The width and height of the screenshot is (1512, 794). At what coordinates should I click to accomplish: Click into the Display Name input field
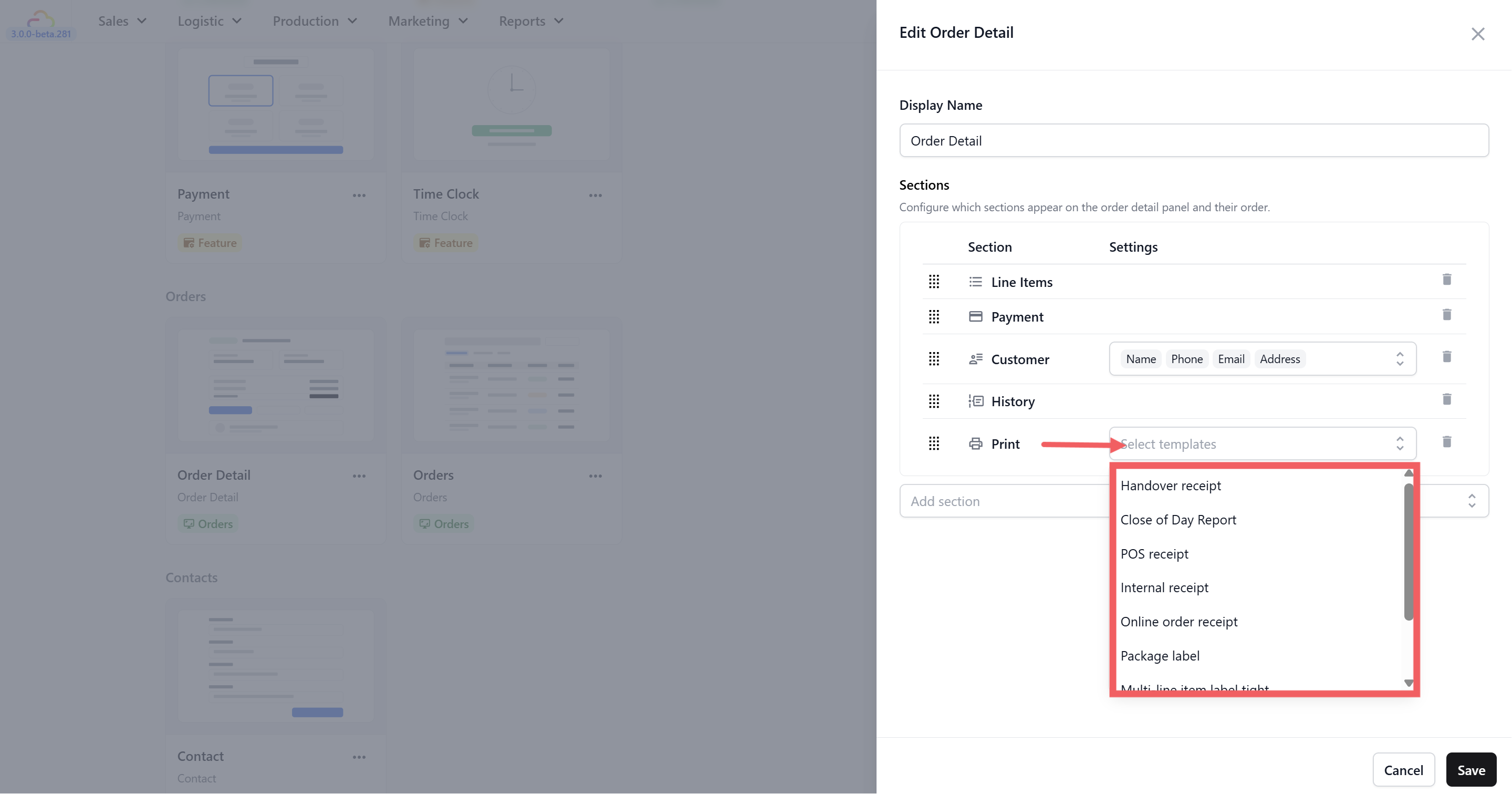[x=1193, y=141]
